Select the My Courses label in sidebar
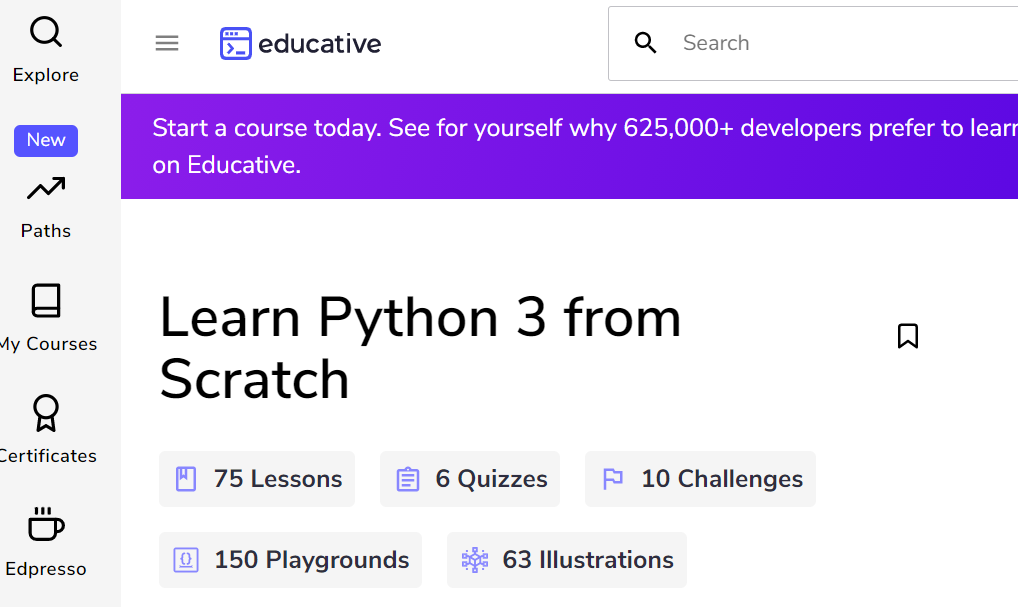 coord(49,344)
